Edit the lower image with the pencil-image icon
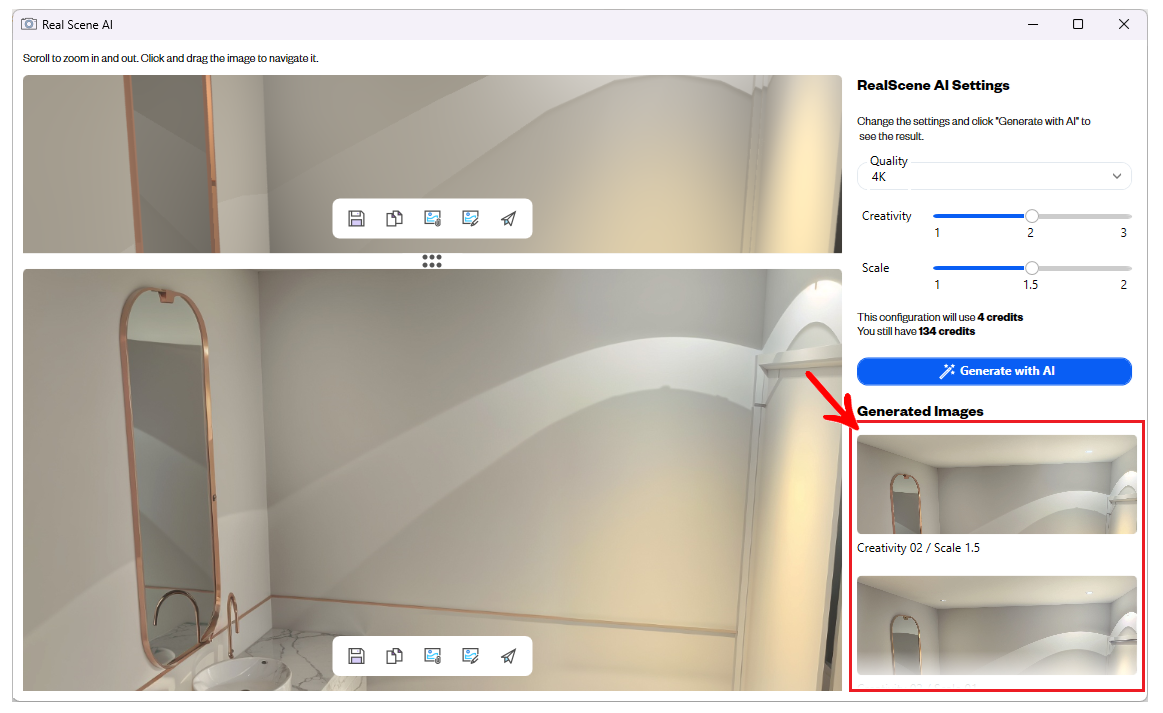The height and width of the screenshot is (713, 1163). point(470,656)
